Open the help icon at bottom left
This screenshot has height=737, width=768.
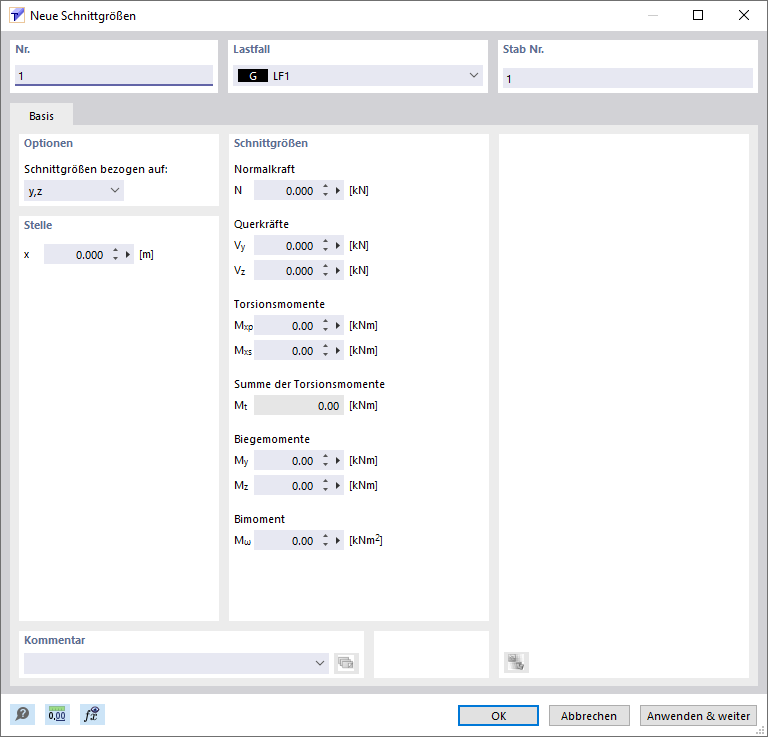[x=23, y=714]
